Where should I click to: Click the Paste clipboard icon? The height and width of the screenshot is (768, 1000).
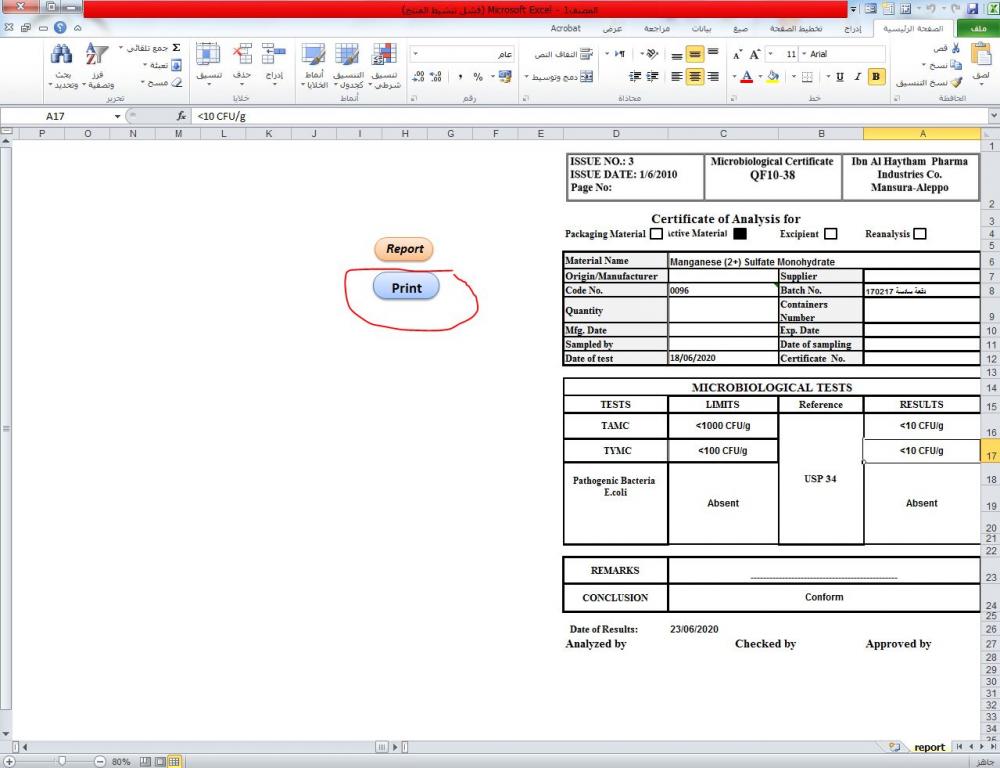pyautogui.click(x=981, y=58)
